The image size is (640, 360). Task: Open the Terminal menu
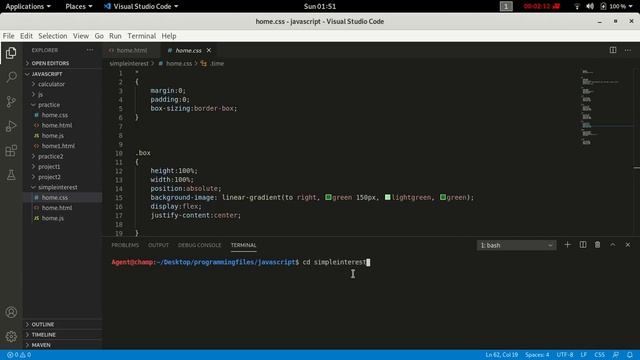[142, 36]
